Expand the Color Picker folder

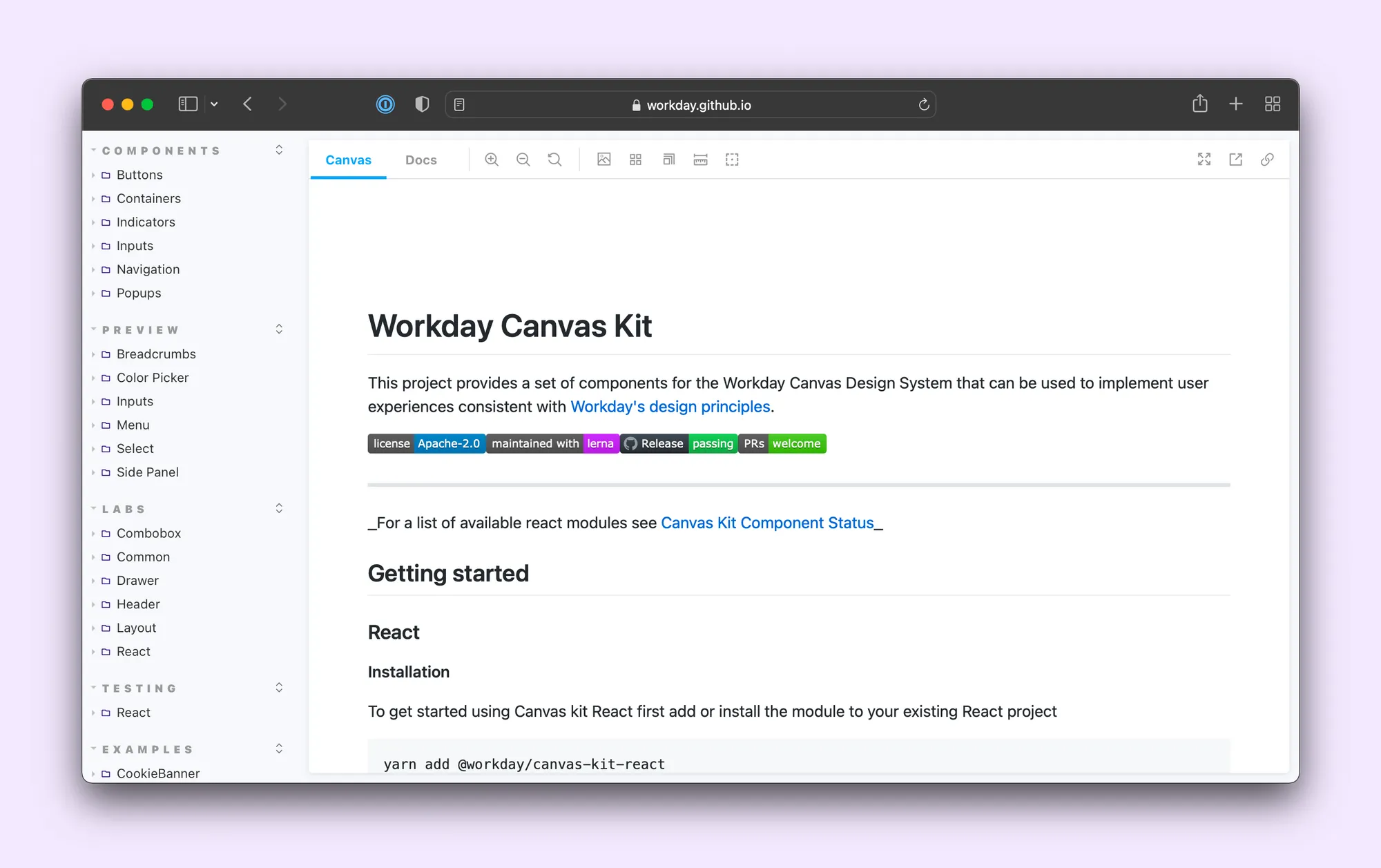152,378
